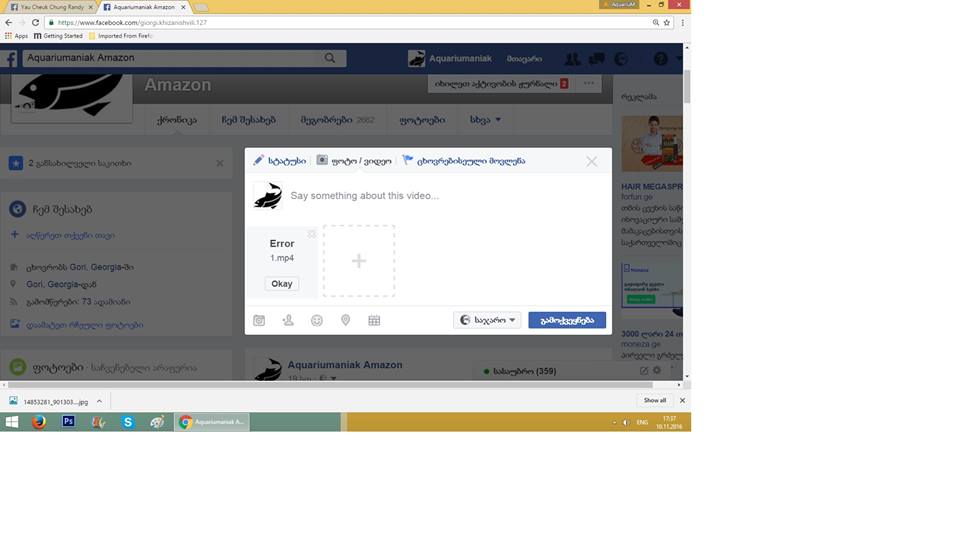960x539 pixels.
Task: Open Imported From Firefox bookmark folder
Action: (120, 36)
